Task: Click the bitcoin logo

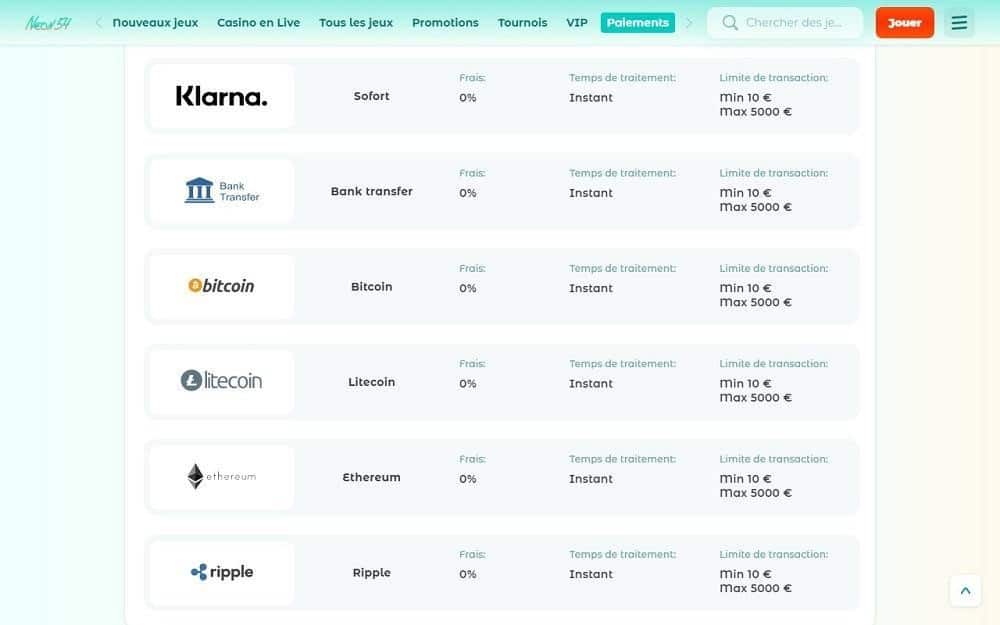Action: click(x=221, y=286)
